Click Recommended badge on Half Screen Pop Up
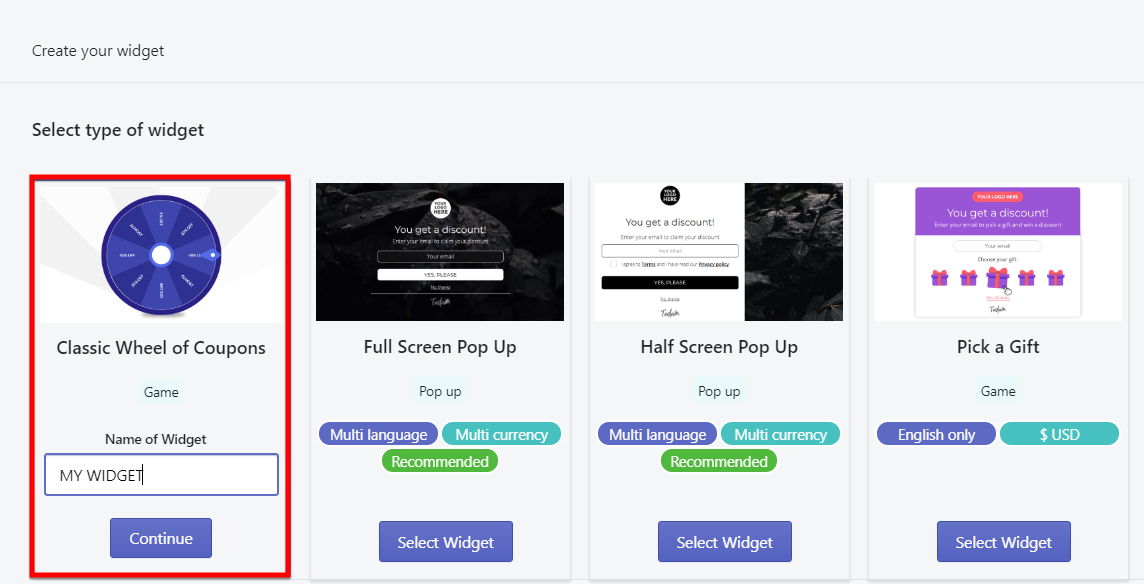 (719, 461)
